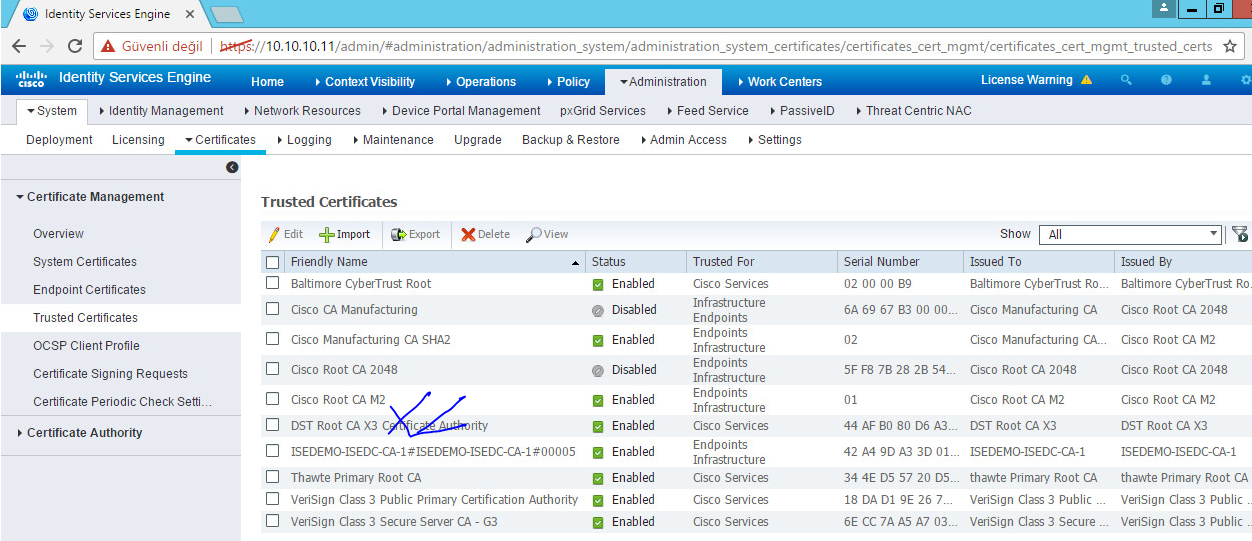Open Work Centers menu

778,82
